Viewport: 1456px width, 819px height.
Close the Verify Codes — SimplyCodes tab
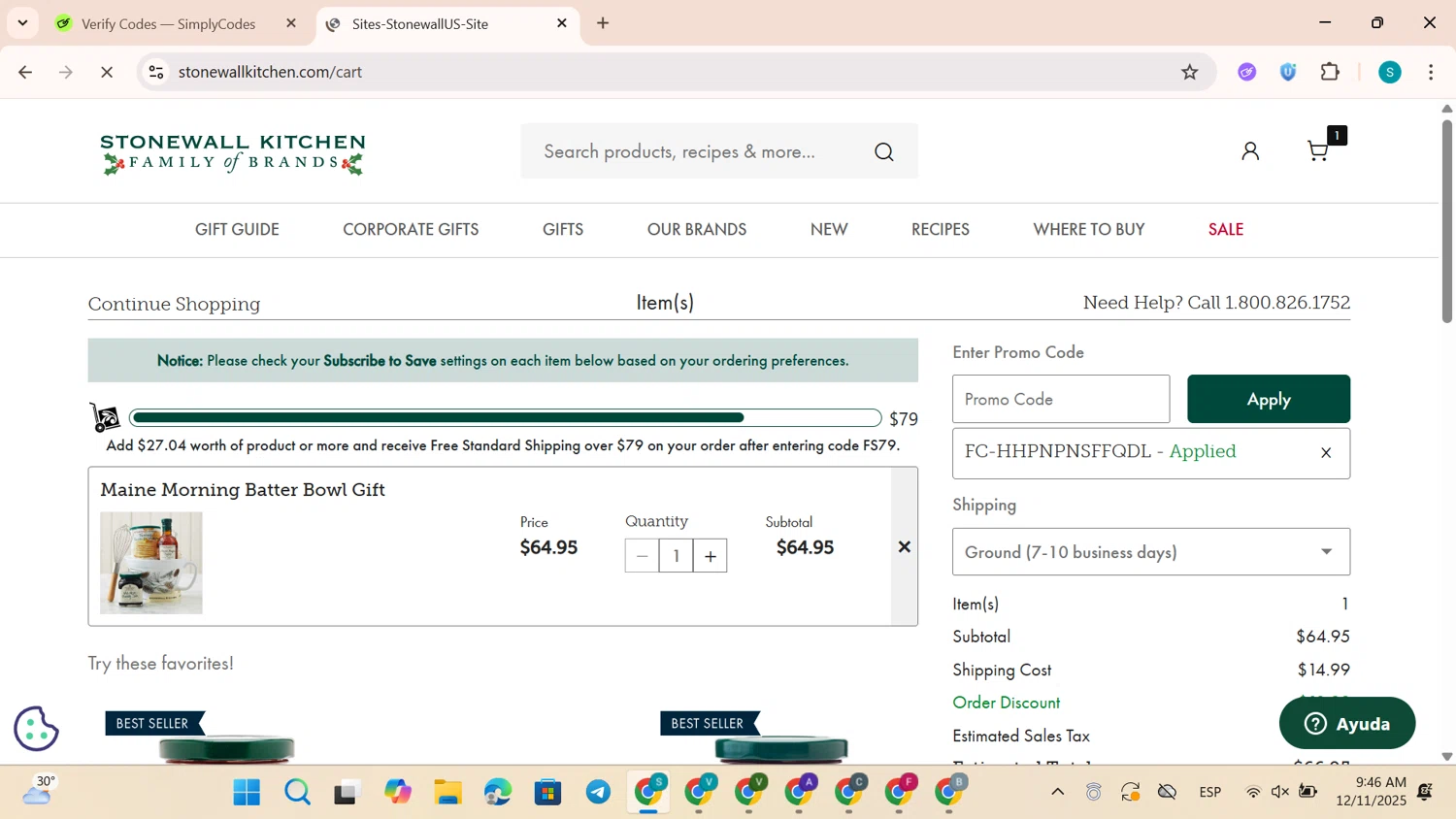coord(291,23)
